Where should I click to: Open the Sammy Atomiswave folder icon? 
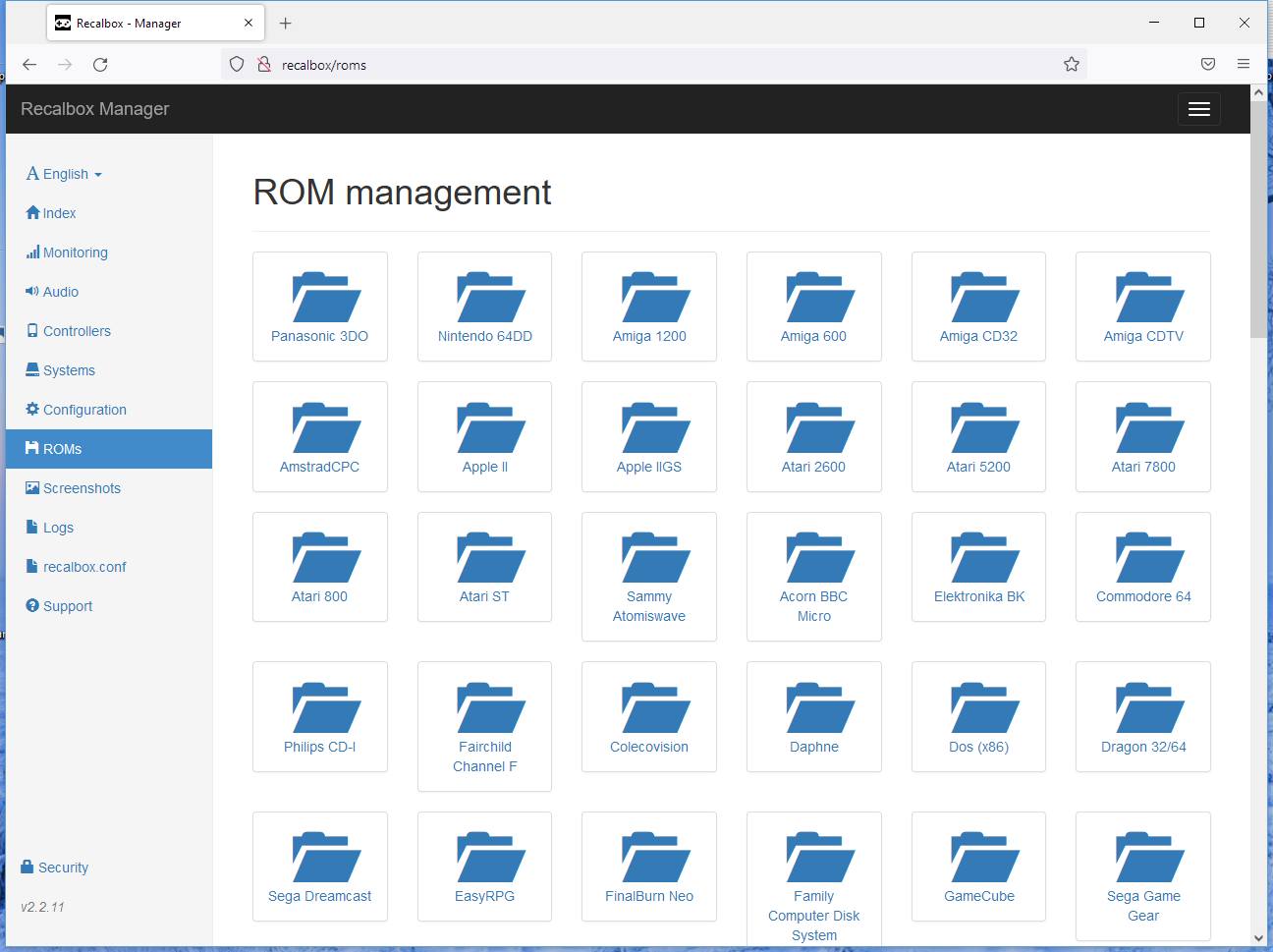coord(656,557)
